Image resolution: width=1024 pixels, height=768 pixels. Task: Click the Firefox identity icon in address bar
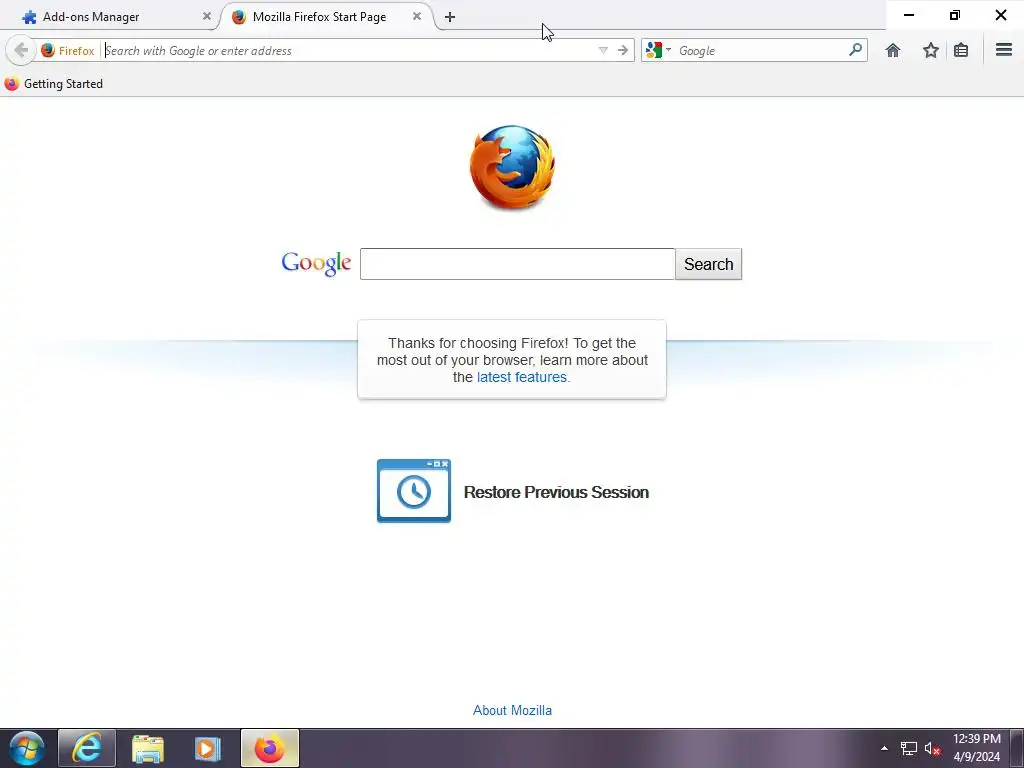[x=48, y=50]
